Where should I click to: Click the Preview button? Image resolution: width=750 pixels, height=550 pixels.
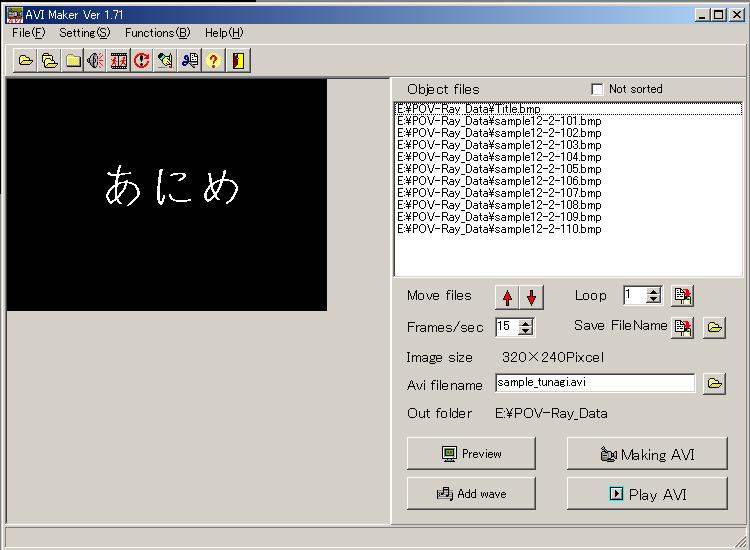tap(471, 453)
